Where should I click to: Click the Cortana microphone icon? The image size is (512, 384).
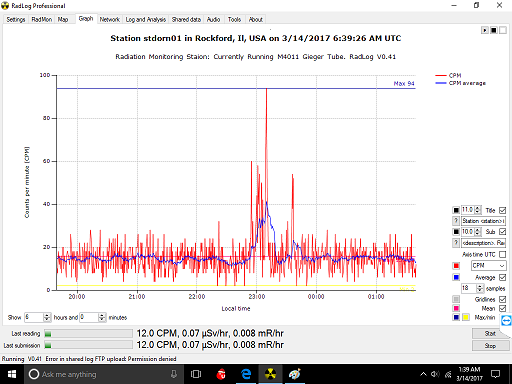[174, 374]
